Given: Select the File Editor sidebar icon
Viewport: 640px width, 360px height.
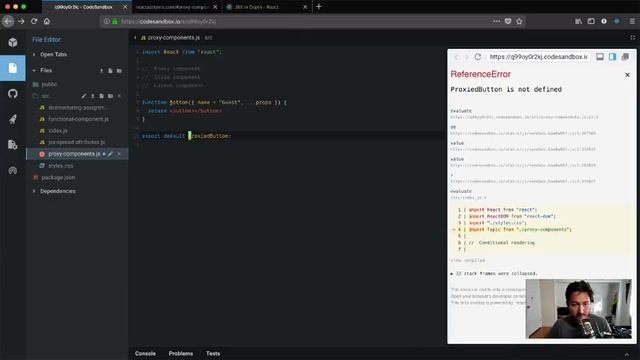Looking at the screenshot, I should pyautogui.click(x=13, y=68).
